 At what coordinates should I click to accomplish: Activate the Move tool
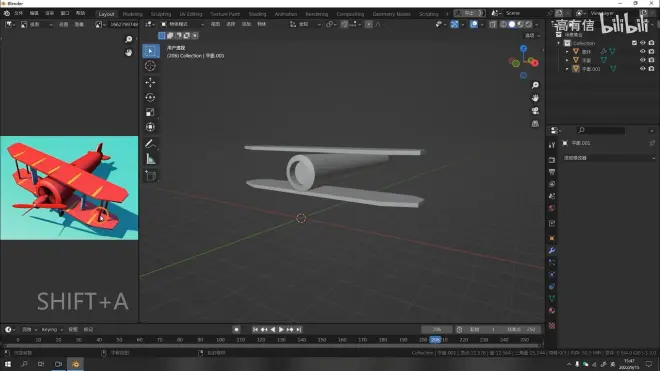(150, 83)
